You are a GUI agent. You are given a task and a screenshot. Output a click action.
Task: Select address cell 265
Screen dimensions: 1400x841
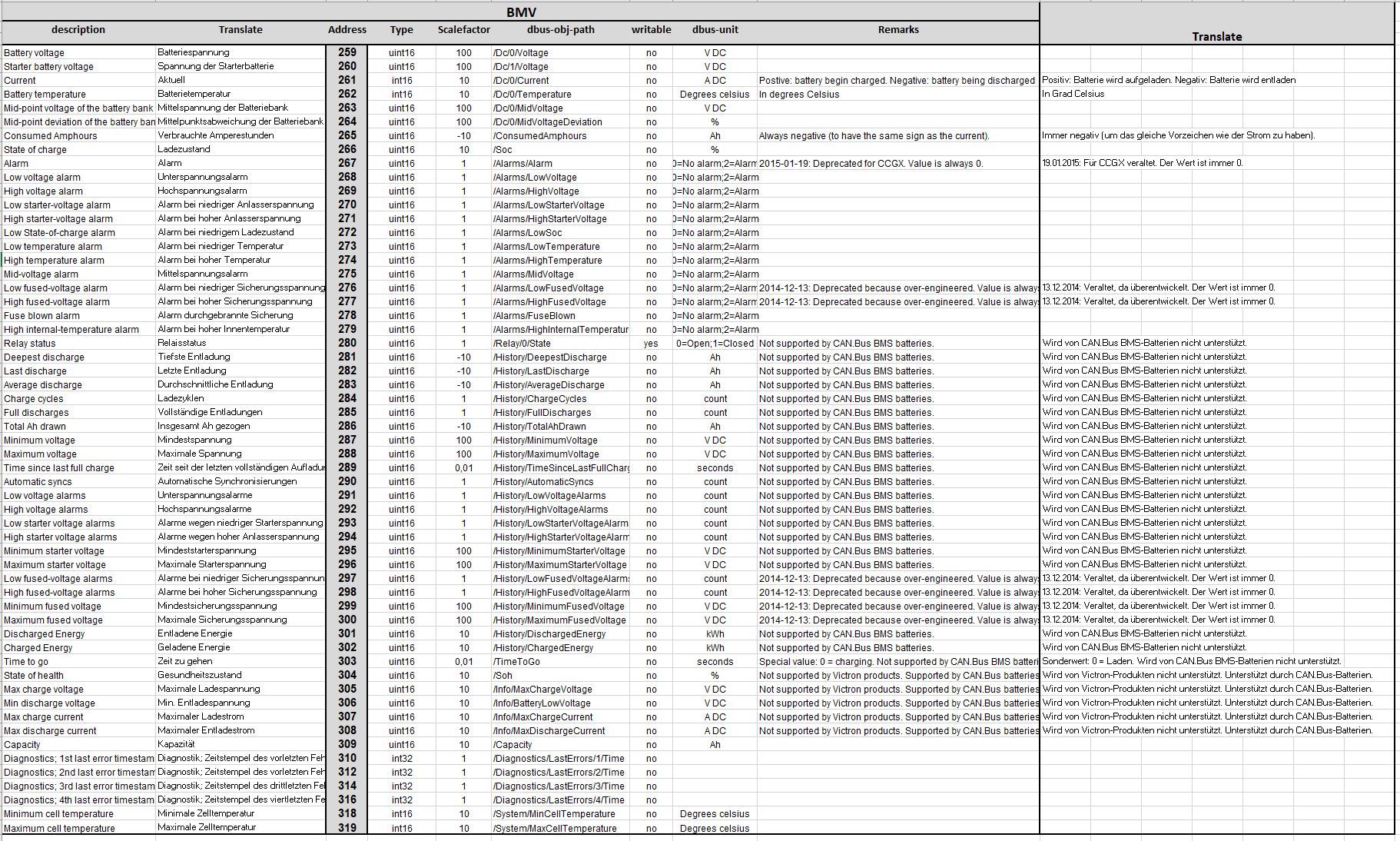347,136
